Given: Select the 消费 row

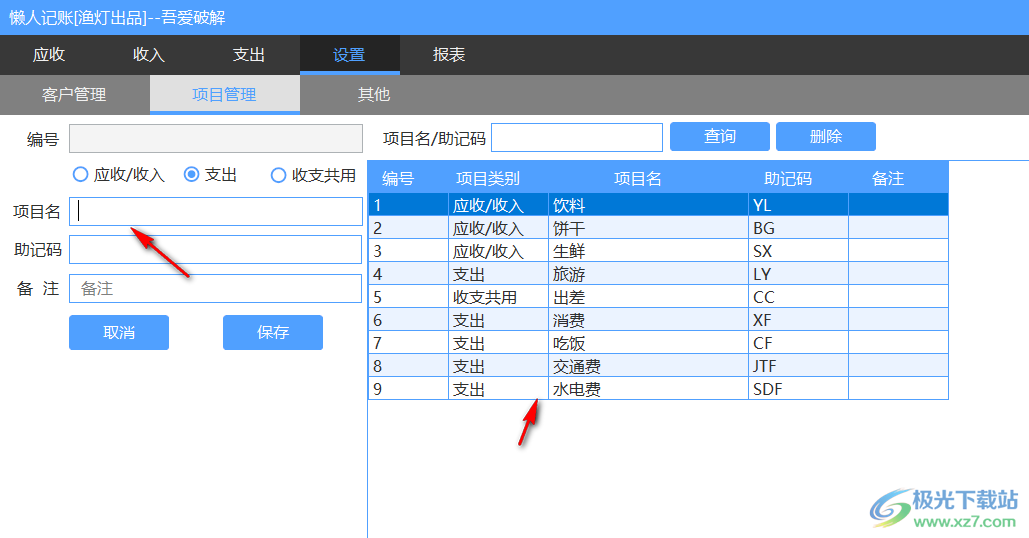Looking at the screenshot, I should point(658,320).
